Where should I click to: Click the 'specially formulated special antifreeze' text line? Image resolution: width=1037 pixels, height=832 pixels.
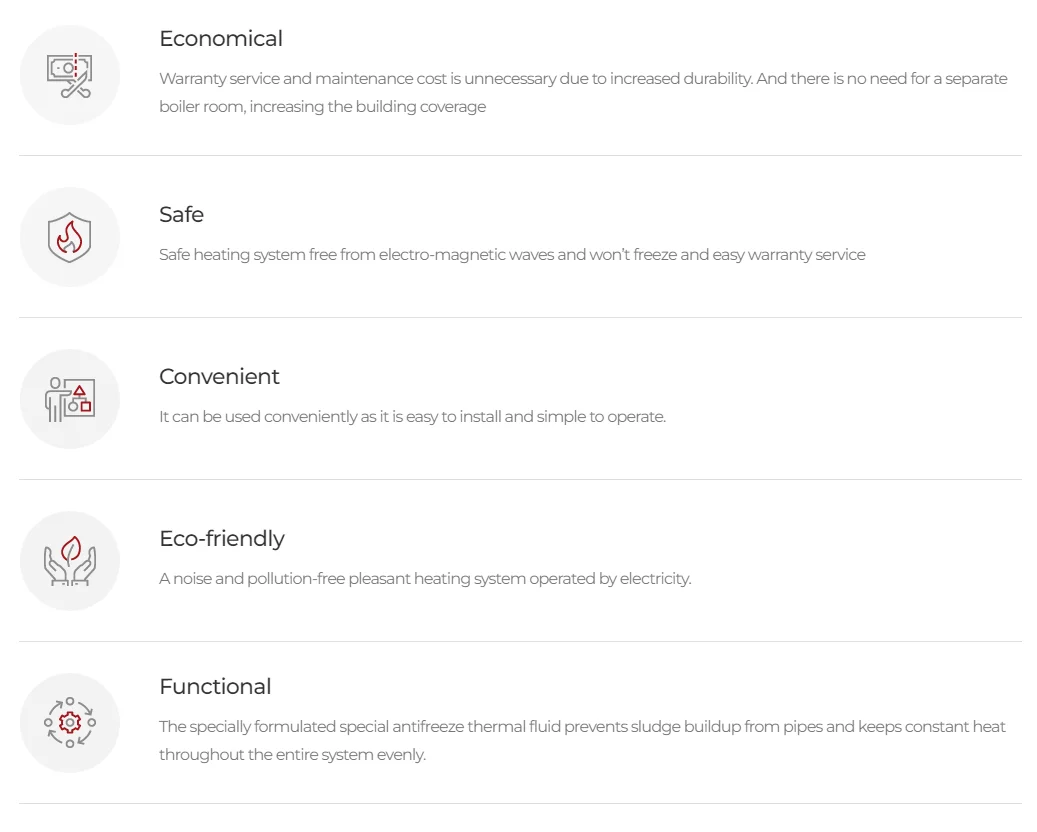[582, 727]
